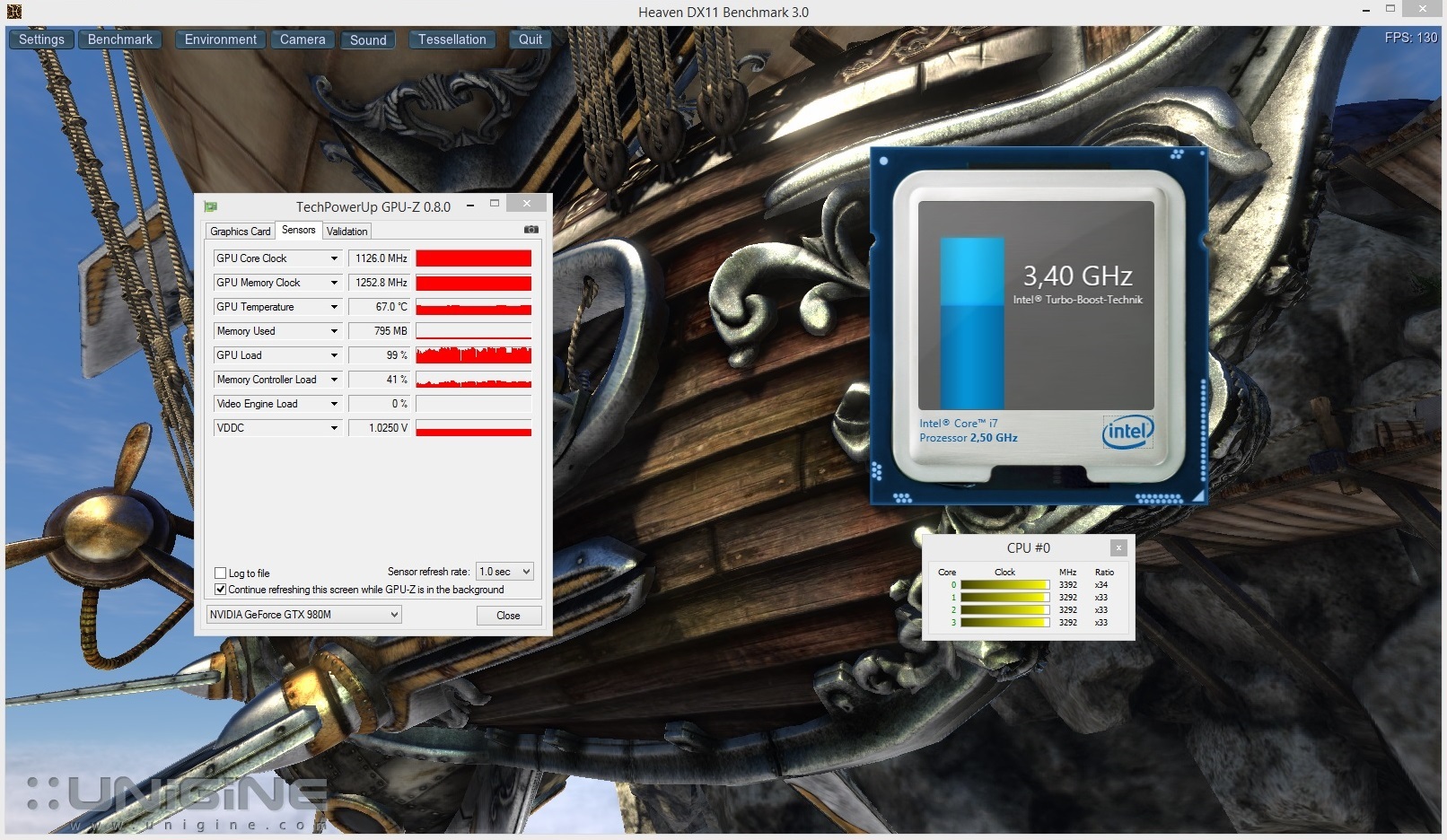Click the Intel Turbo-Boost-Technik label
Viewport: 1447px width, 840px height.
click(x=1078, y=300)
